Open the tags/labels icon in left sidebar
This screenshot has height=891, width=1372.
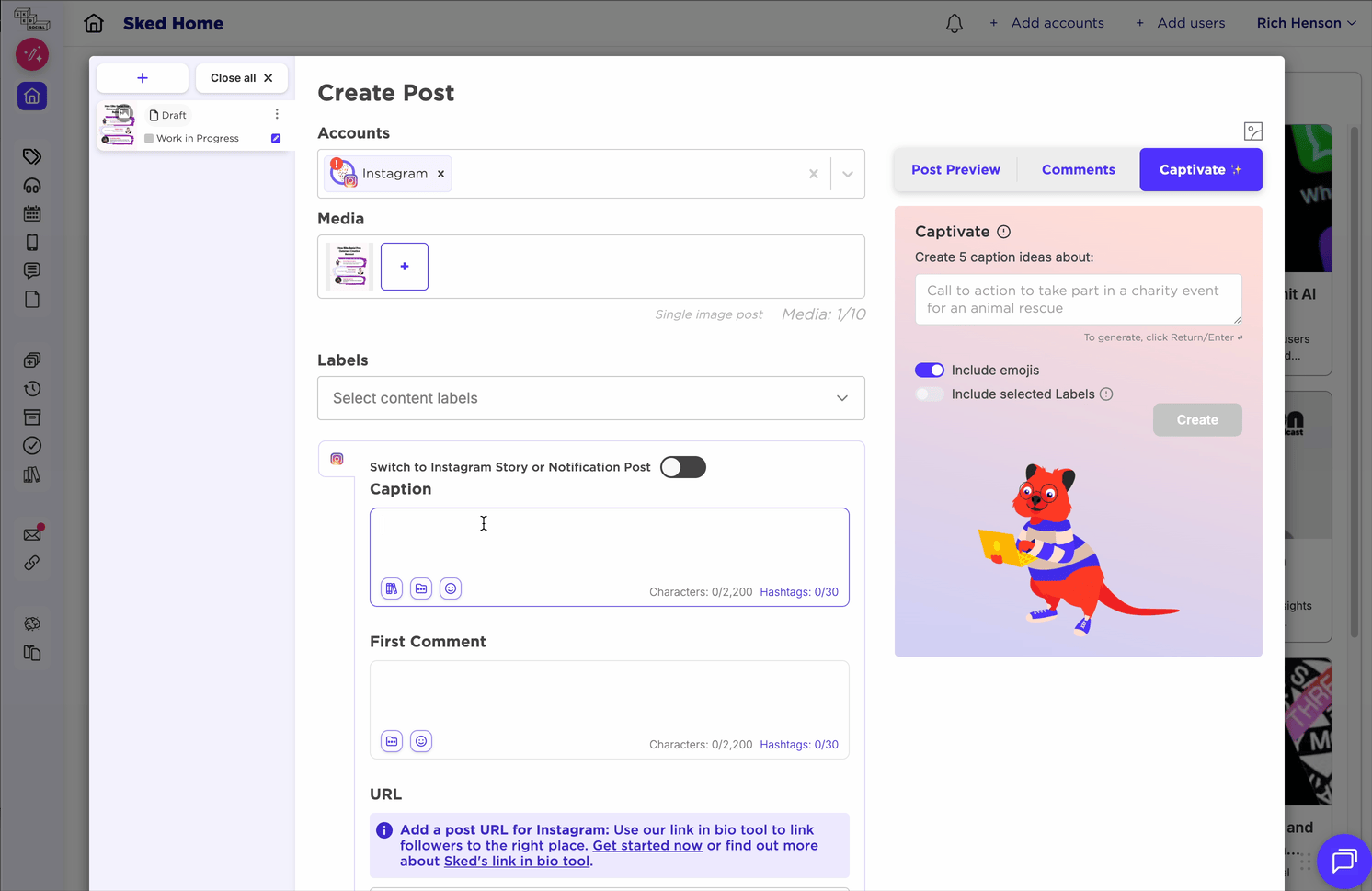[x=31, y=156]
